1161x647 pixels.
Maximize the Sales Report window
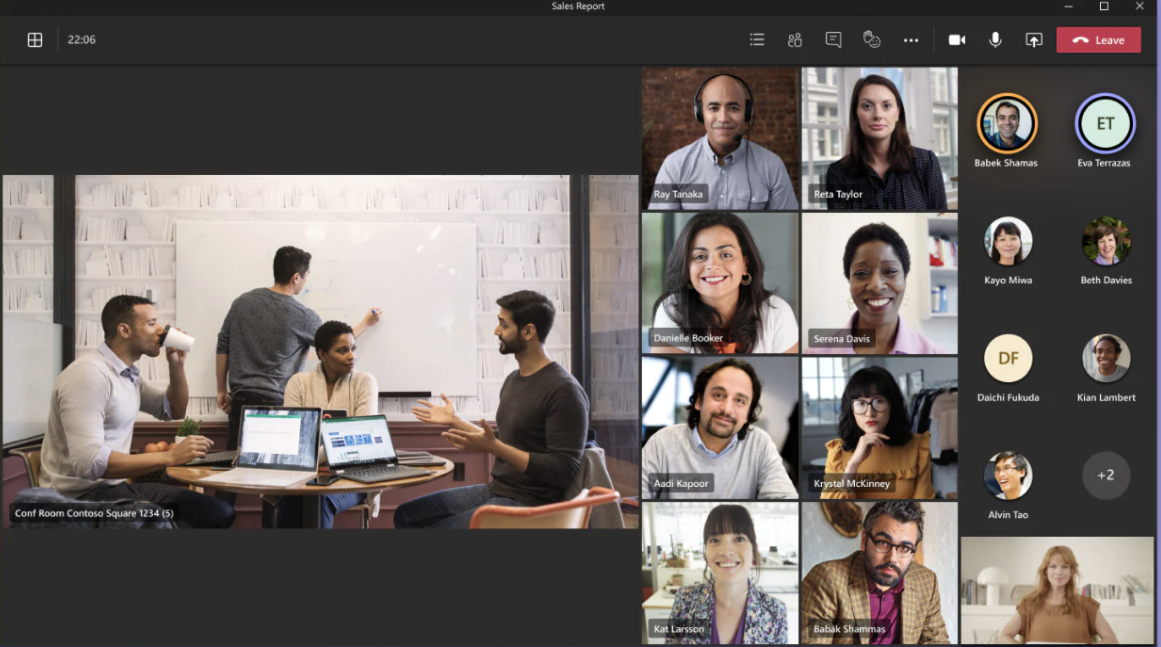coord(1104,6)
